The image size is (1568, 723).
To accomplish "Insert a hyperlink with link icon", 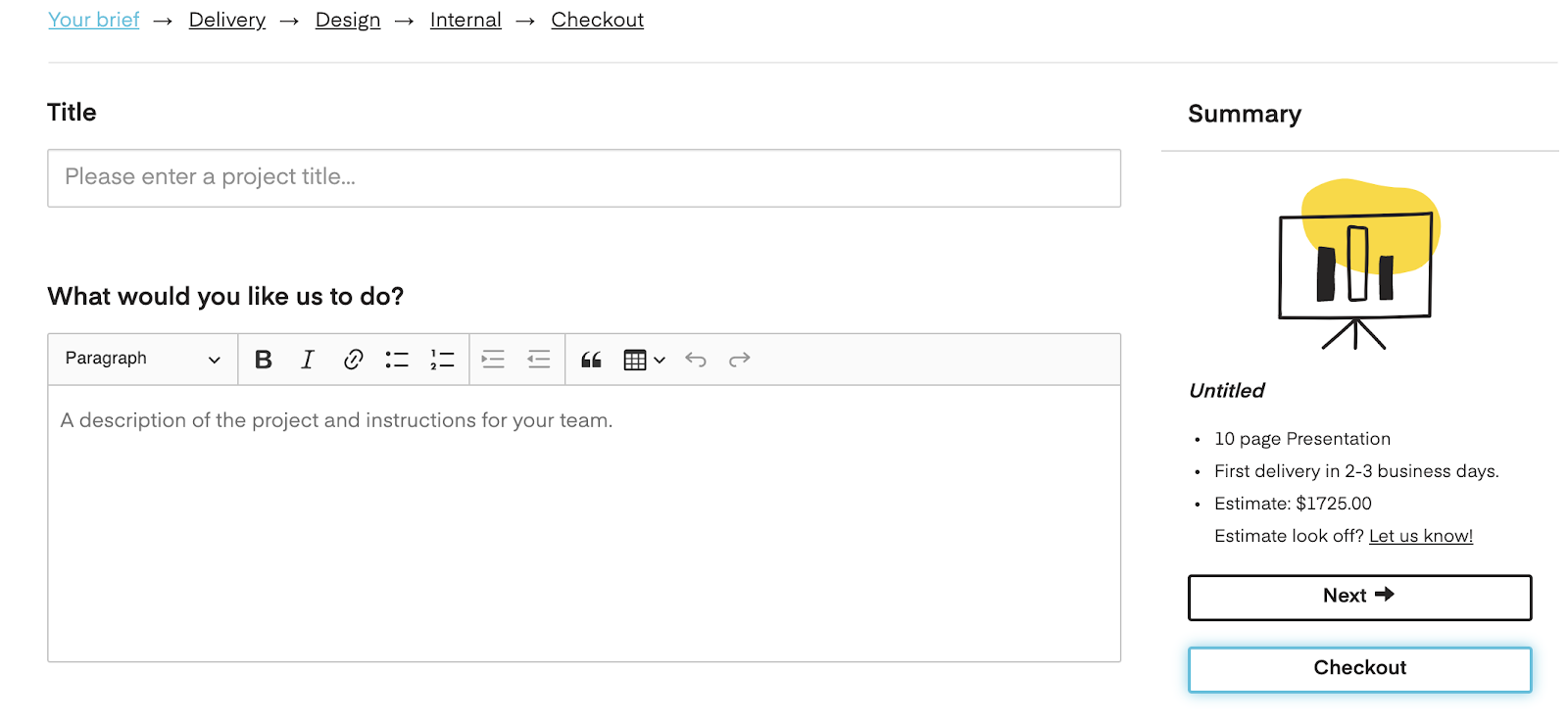I will click(x=353, y=360).
